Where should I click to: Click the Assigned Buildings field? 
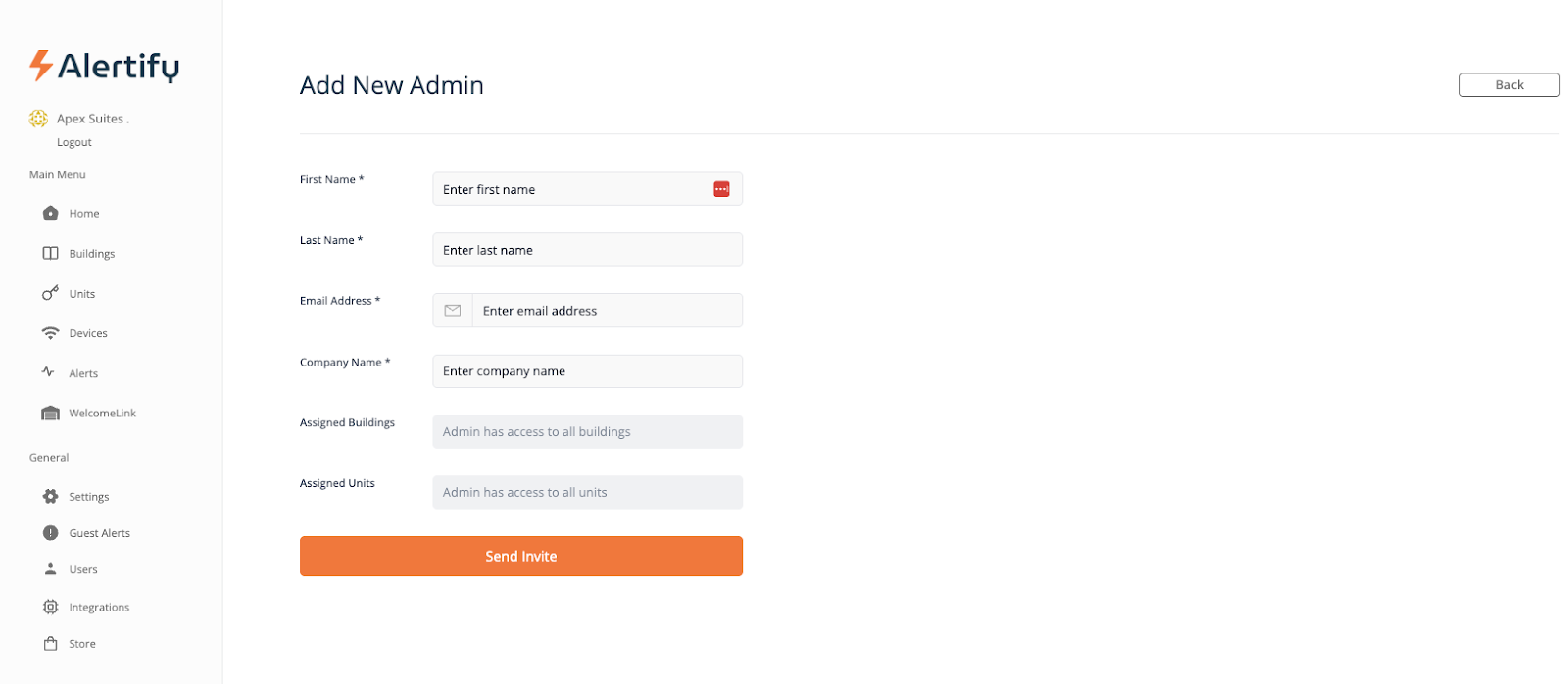587,432
